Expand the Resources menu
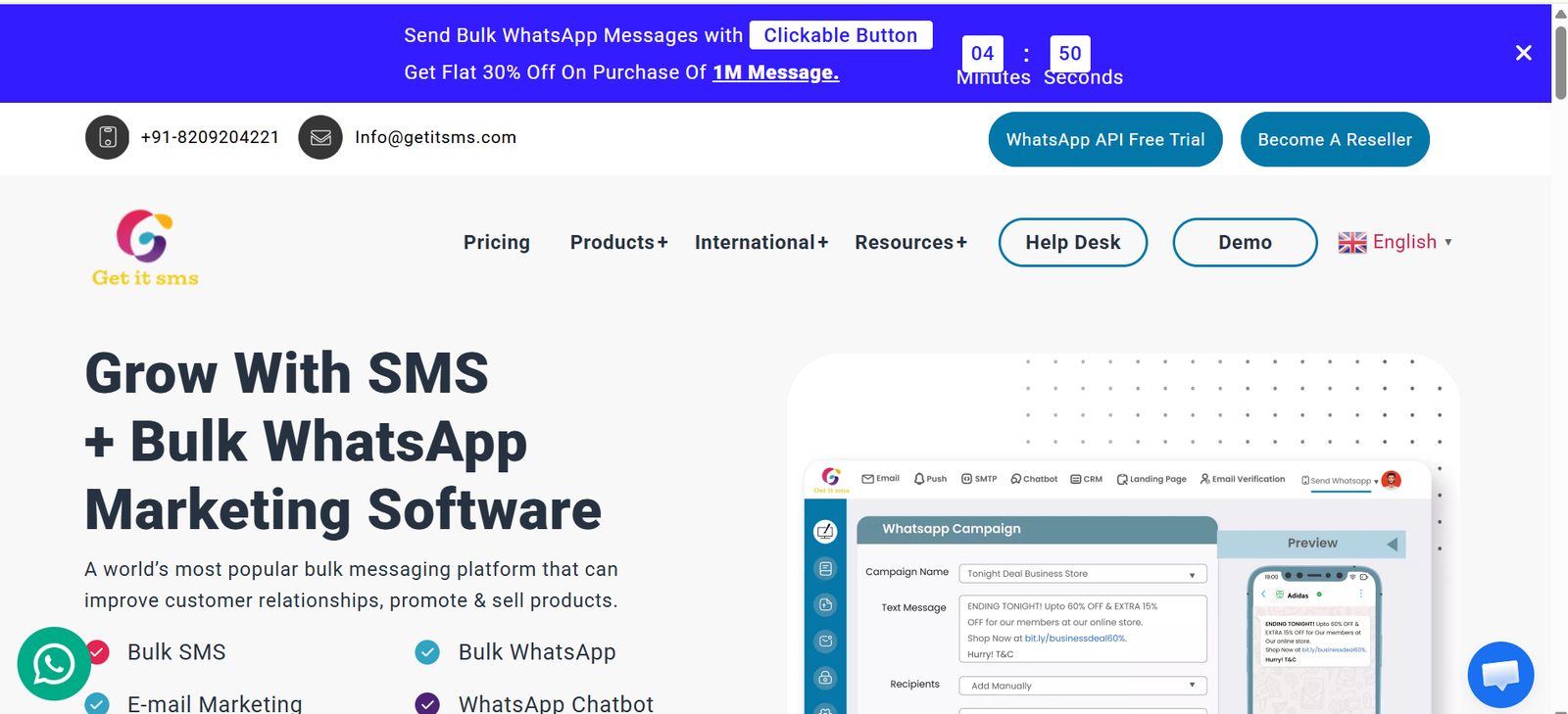 [x=910, y=242]
